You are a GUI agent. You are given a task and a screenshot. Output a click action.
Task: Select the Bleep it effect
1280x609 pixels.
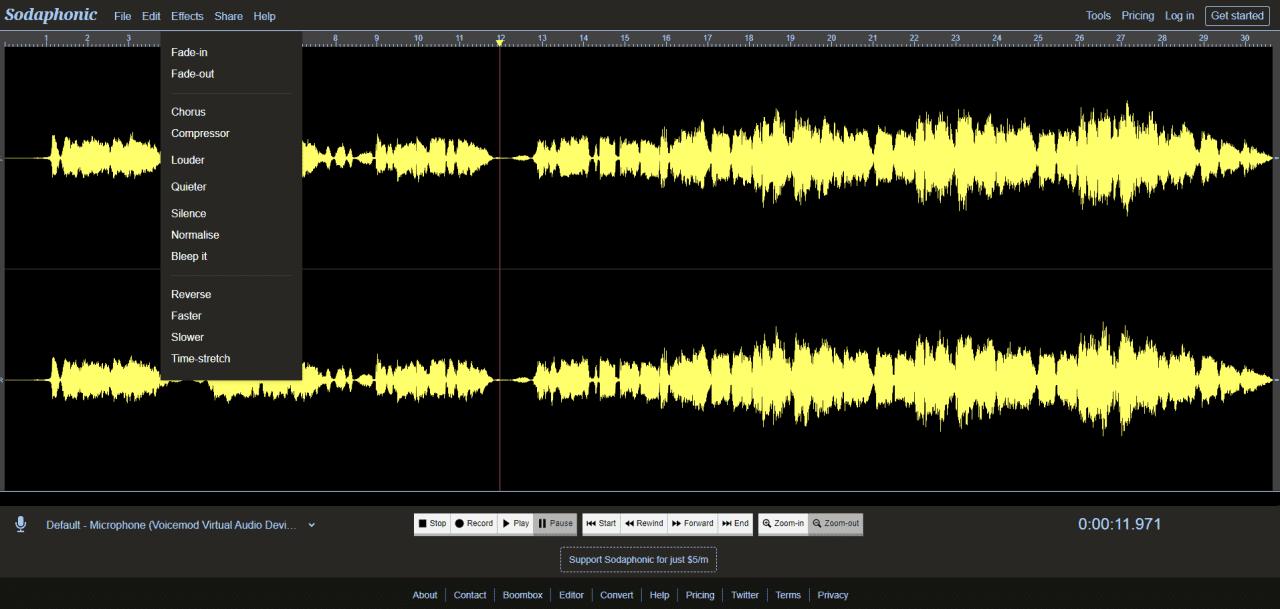tap(189, 256)
